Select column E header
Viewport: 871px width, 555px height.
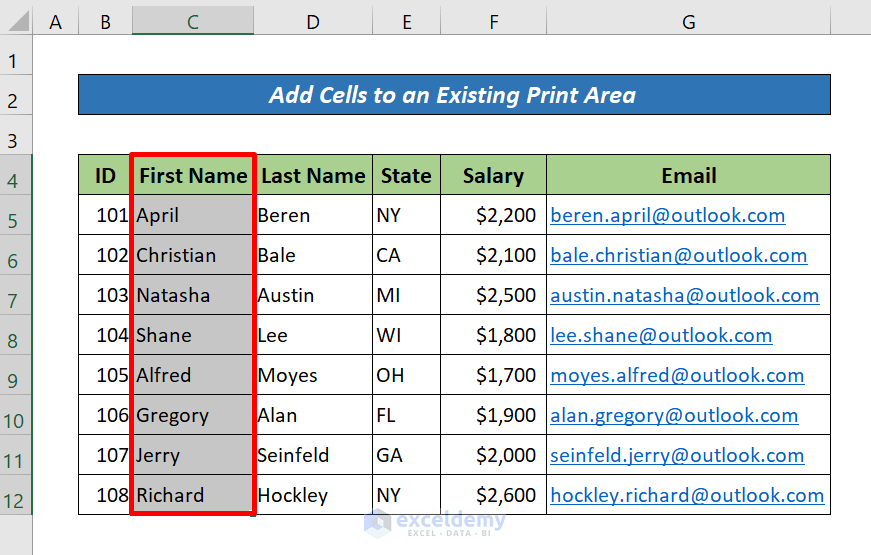tap(406, 21)
